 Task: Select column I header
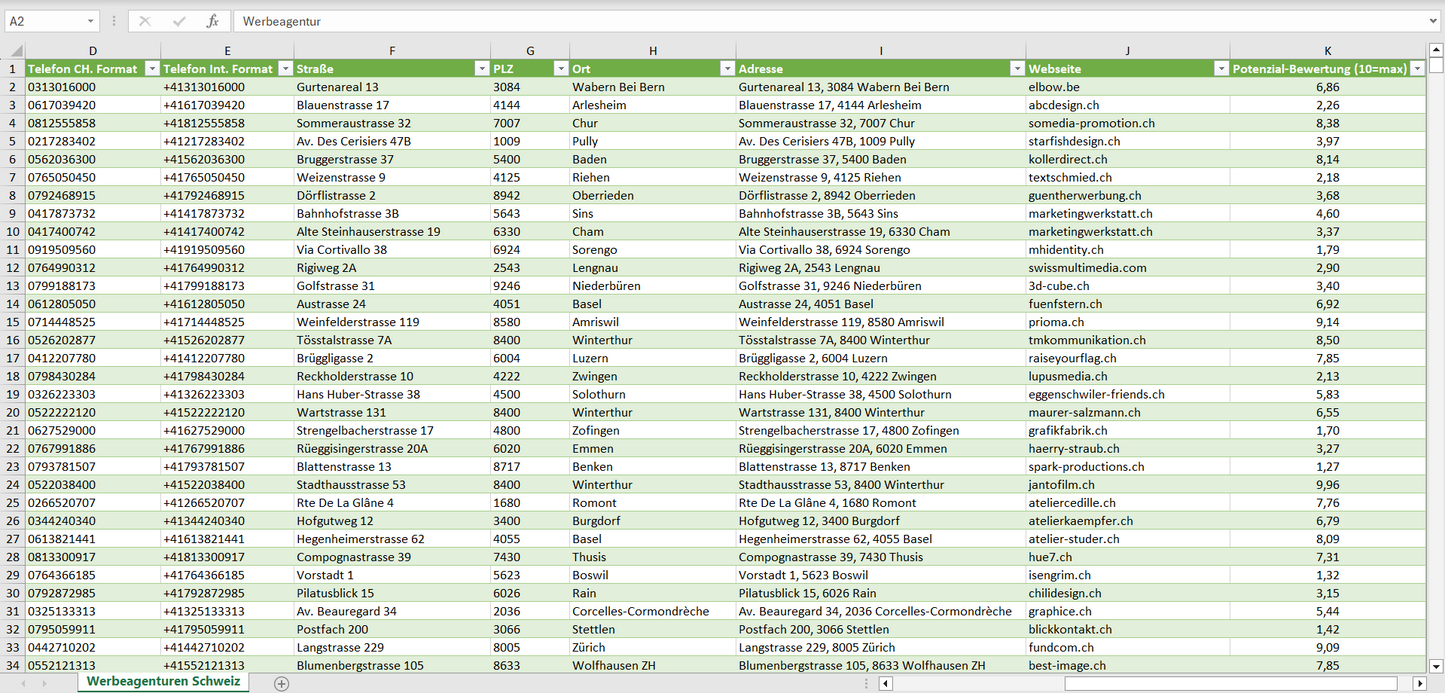coord(880,51)
